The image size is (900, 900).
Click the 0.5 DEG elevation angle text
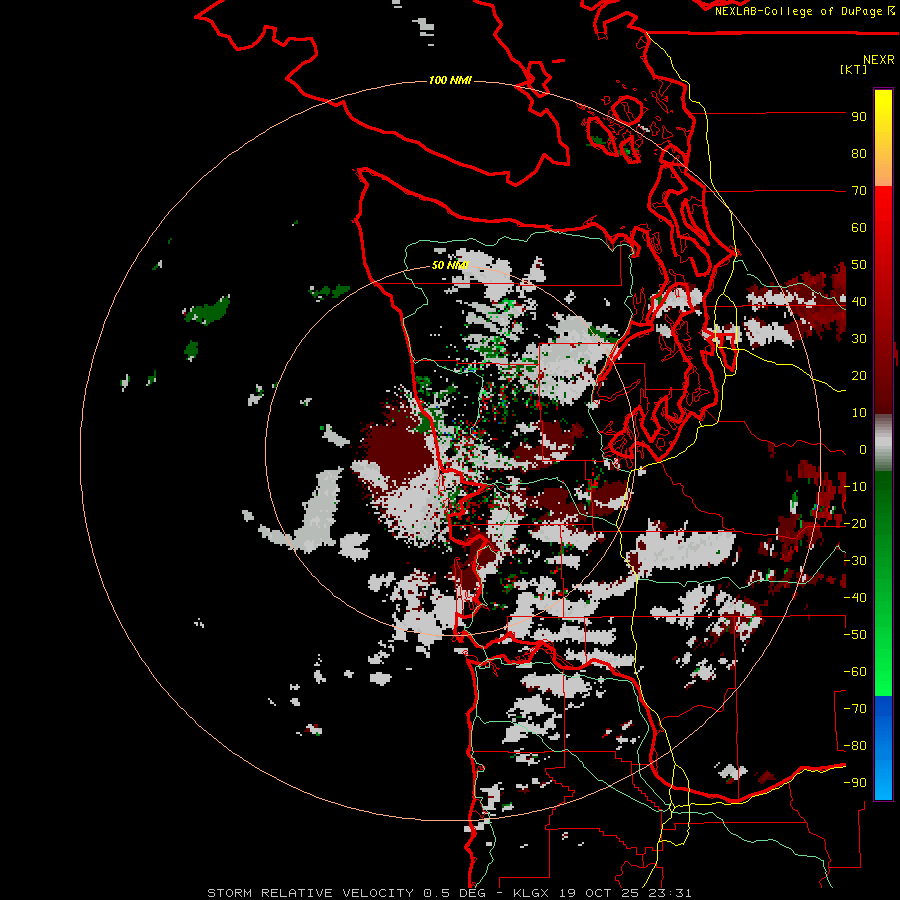point(458,893)
